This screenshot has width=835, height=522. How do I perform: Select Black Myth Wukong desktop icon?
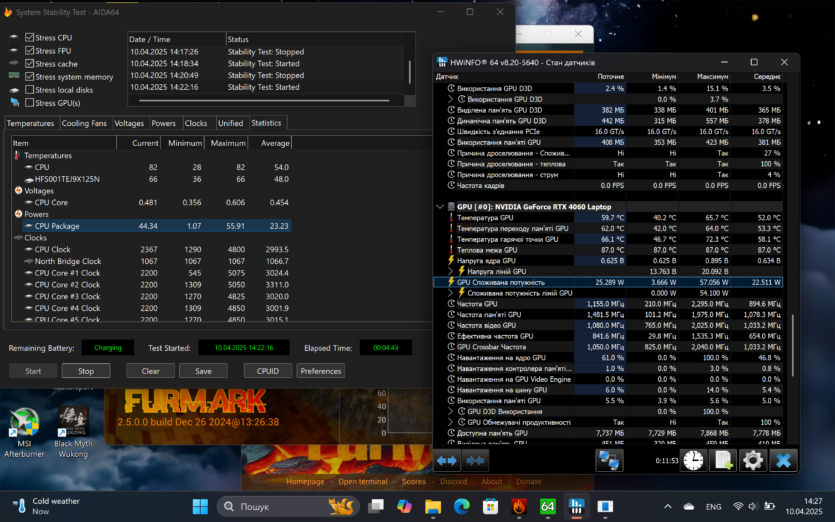pyautogui.click(x=73, y=433)
